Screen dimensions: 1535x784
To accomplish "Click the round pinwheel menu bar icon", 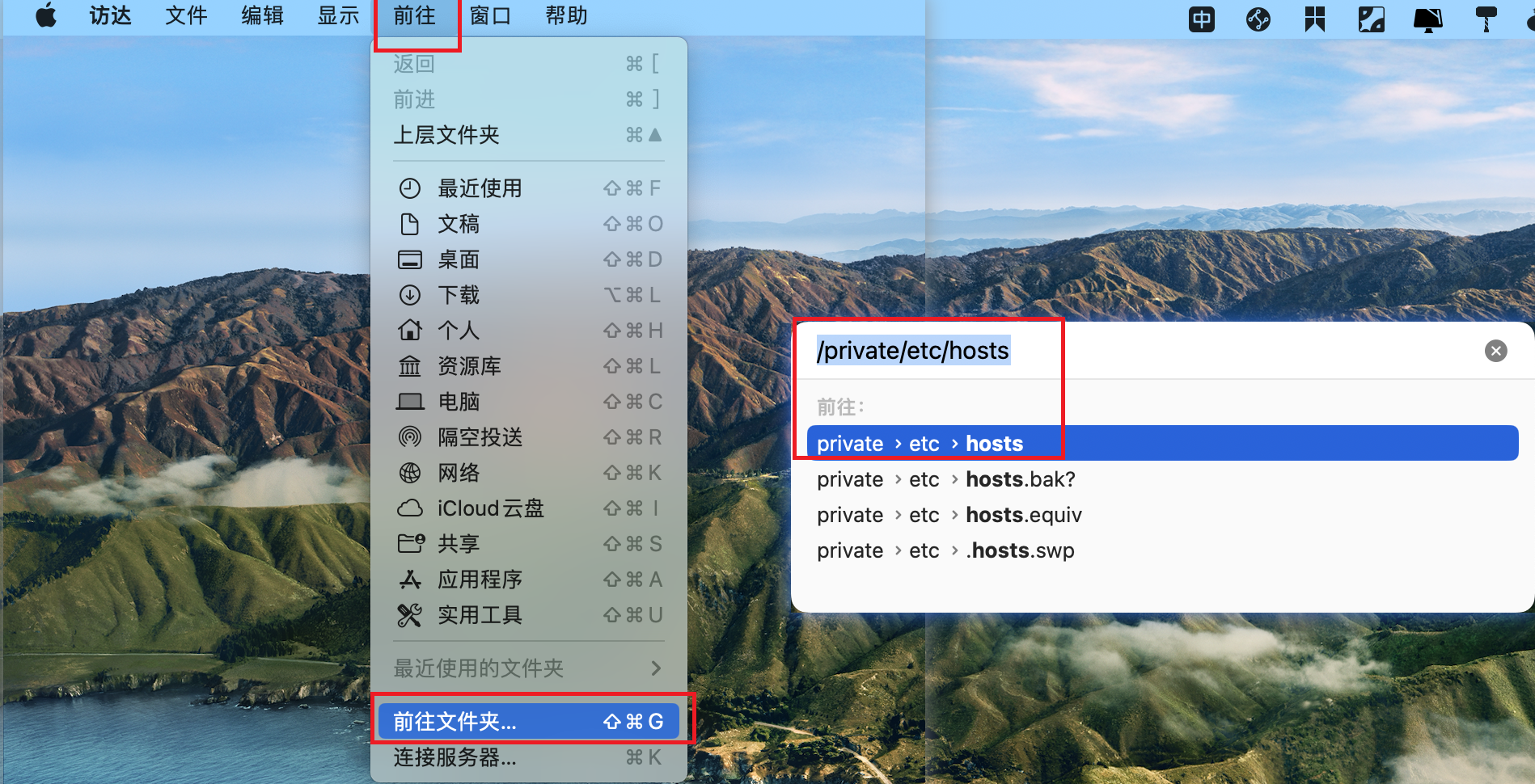I will tap(1258, 19).
